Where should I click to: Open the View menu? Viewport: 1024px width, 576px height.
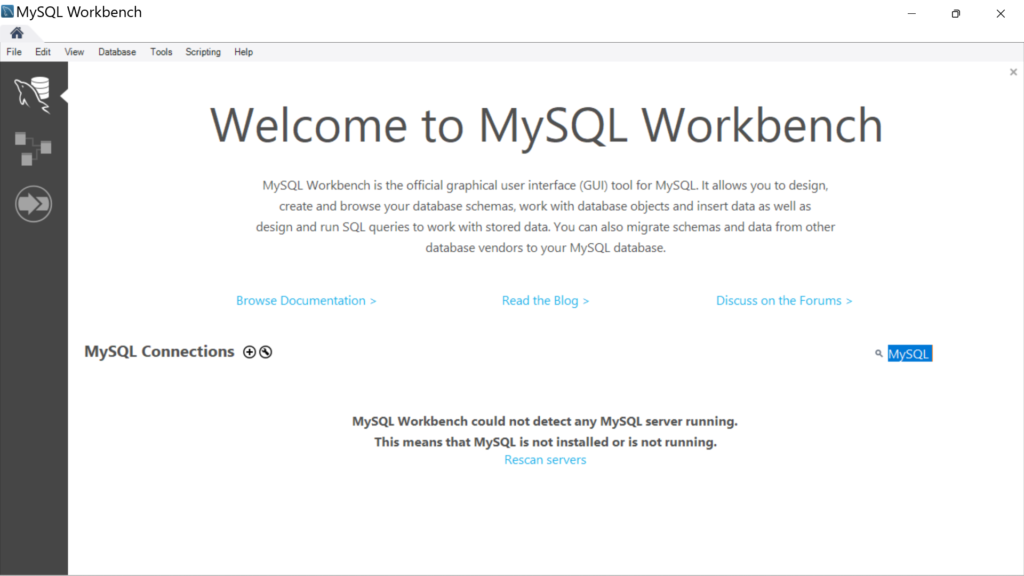74,52
